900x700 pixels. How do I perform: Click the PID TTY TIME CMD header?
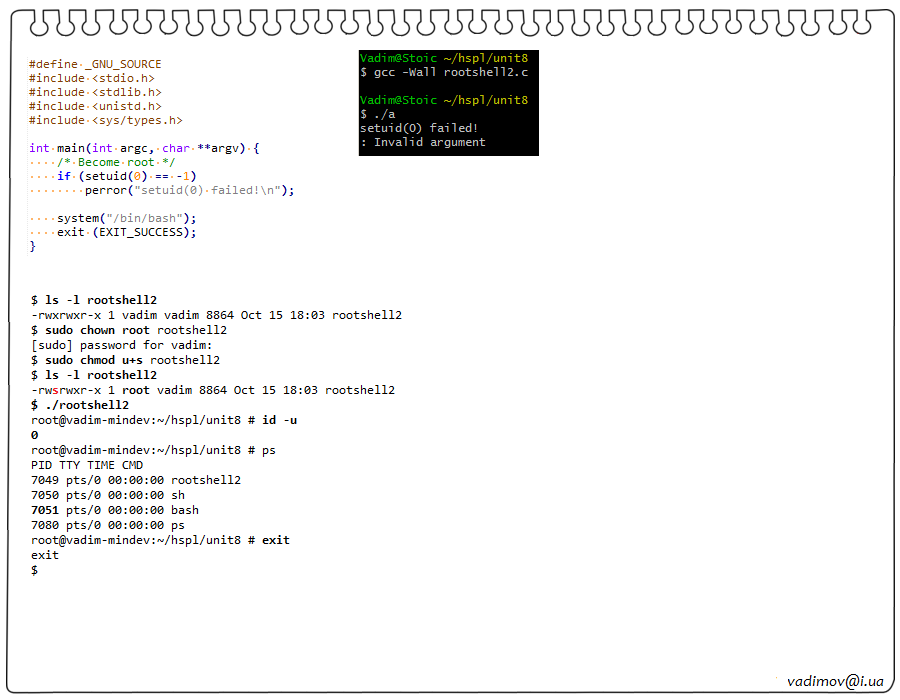87,465
